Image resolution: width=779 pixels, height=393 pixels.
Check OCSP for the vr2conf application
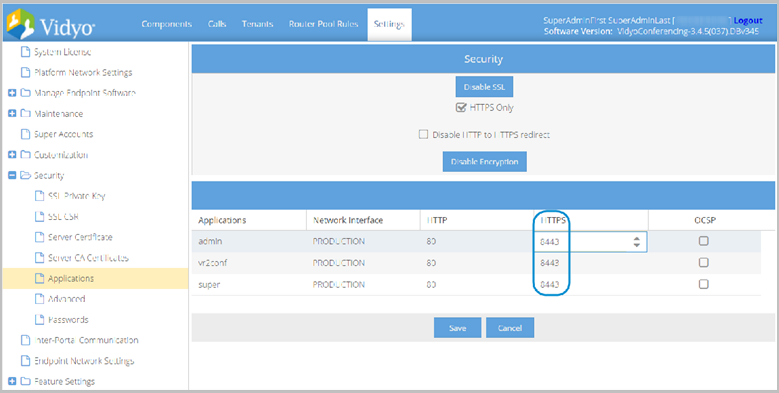tap(703, 262)
